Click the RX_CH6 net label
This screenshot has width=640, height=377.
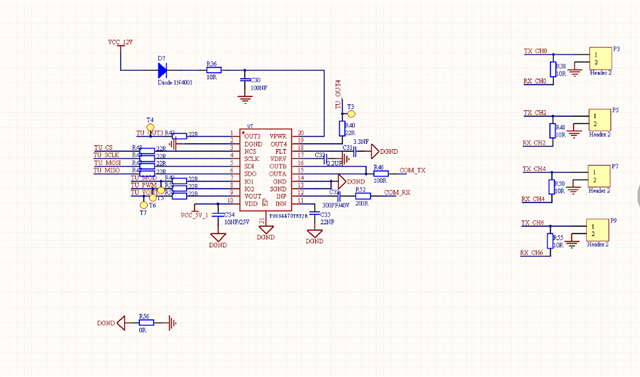[532, 253]
